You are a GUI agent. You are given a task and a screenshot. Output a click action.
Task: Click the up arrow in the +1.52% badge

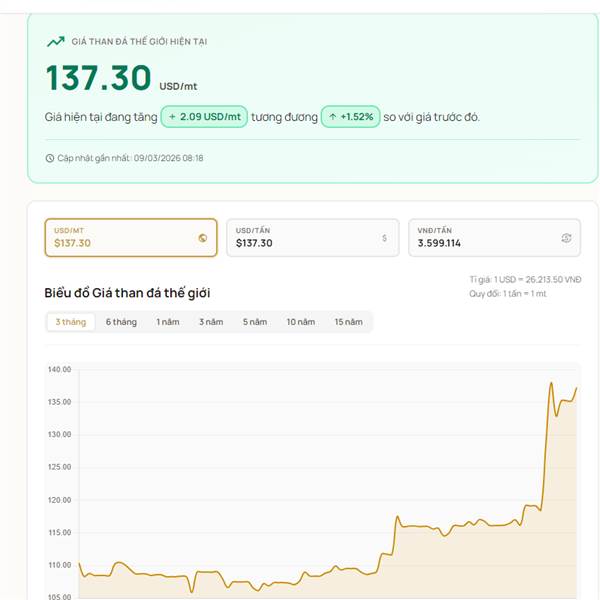pos(332,117)
